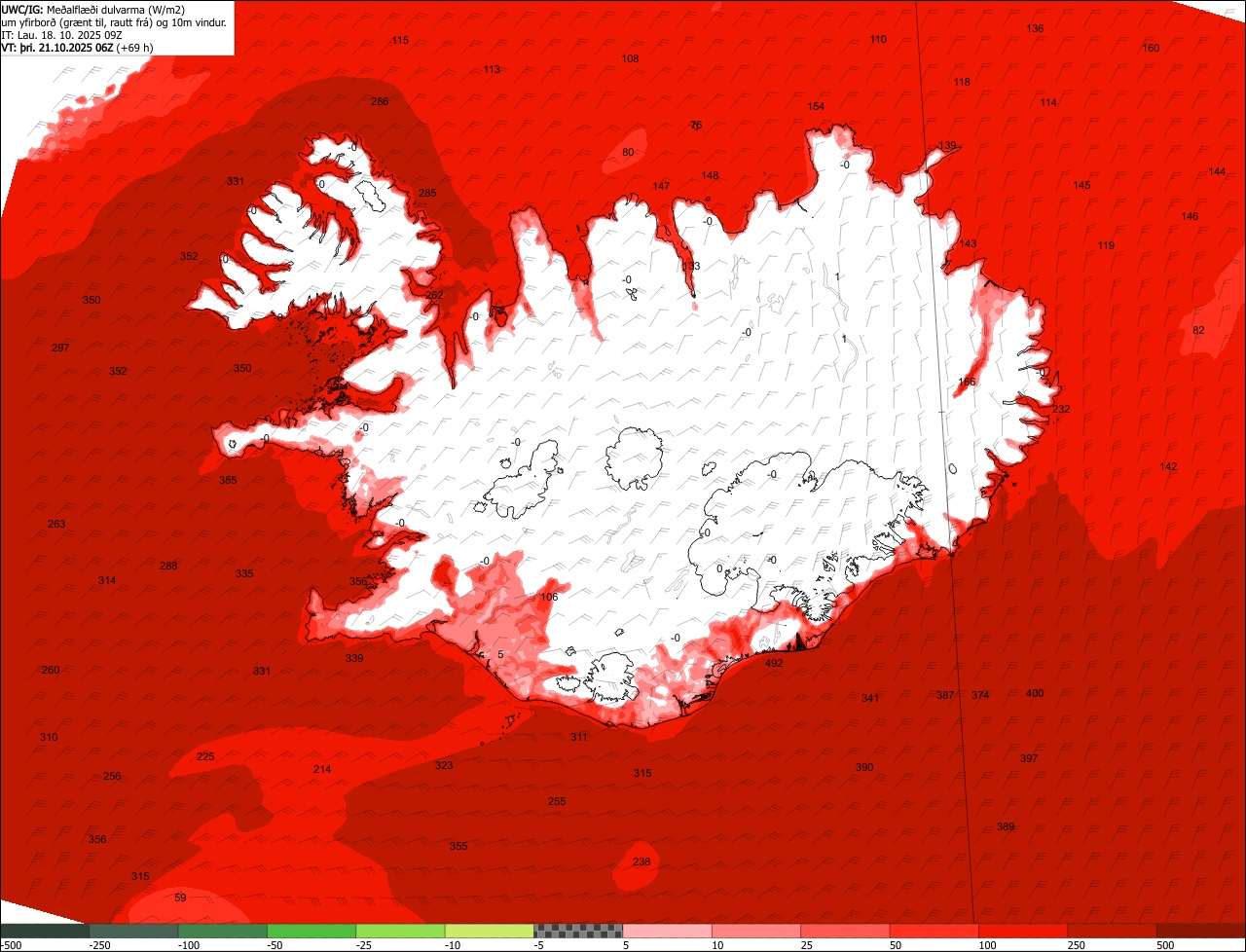
Task: Click the map value 136
Action: click(1035, 28)
